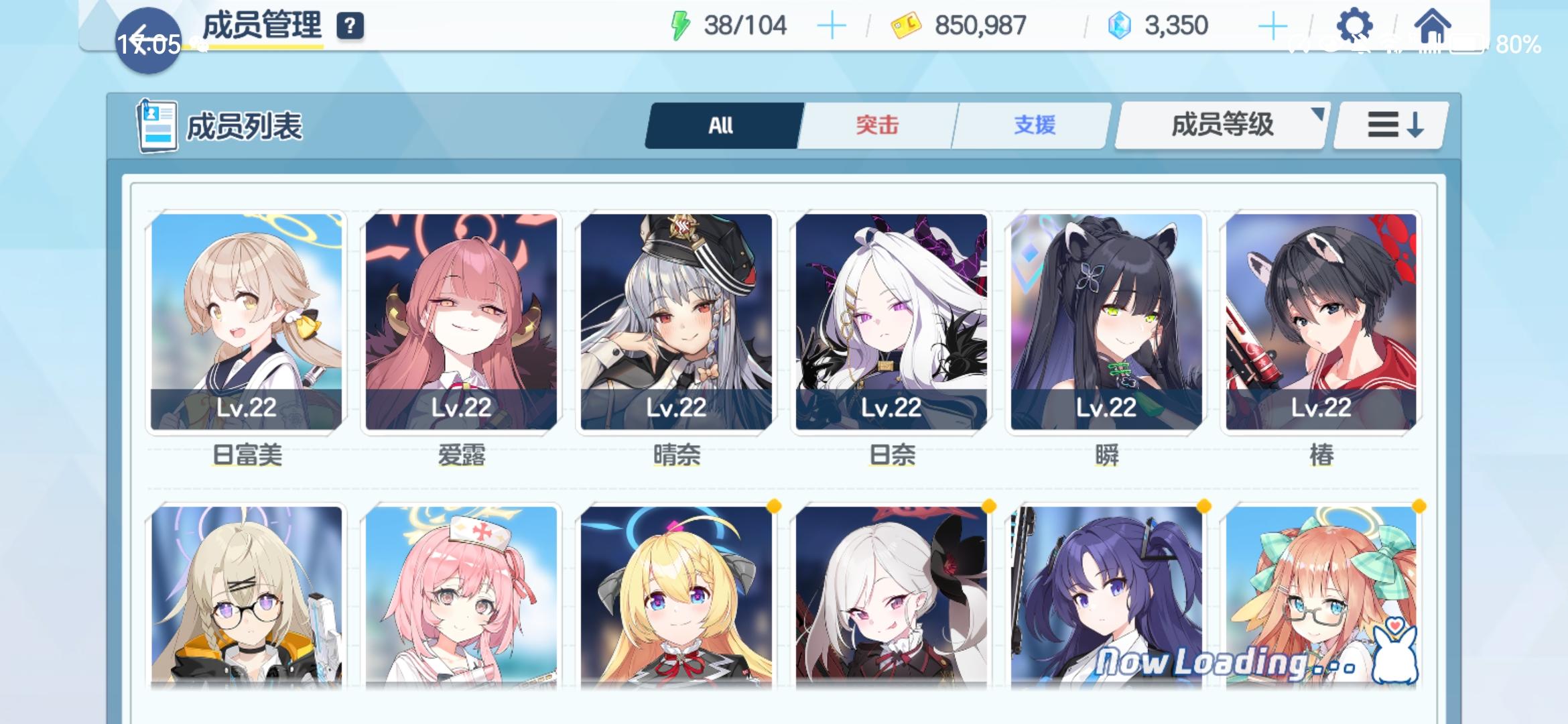1568x724 pixels.
Task: Switch to the 突击 tab
Action: coord(877,125)
